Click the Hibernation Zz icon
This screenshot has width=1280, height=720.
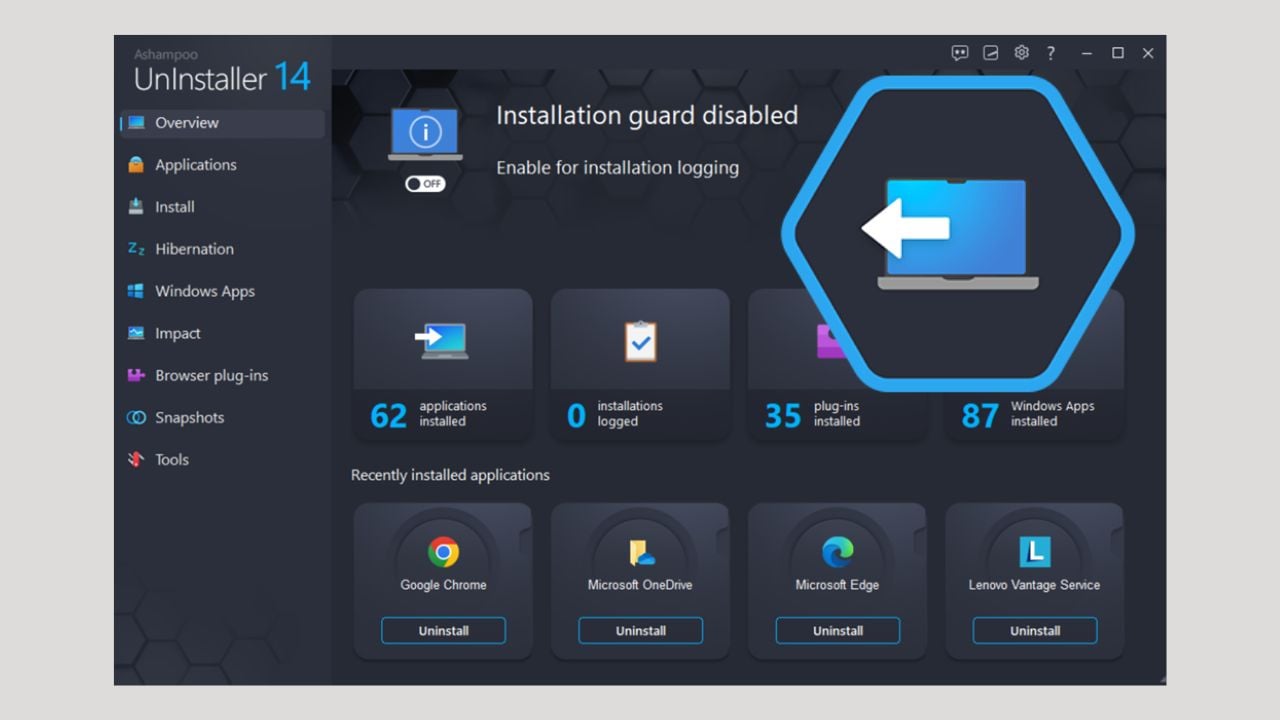136,249
